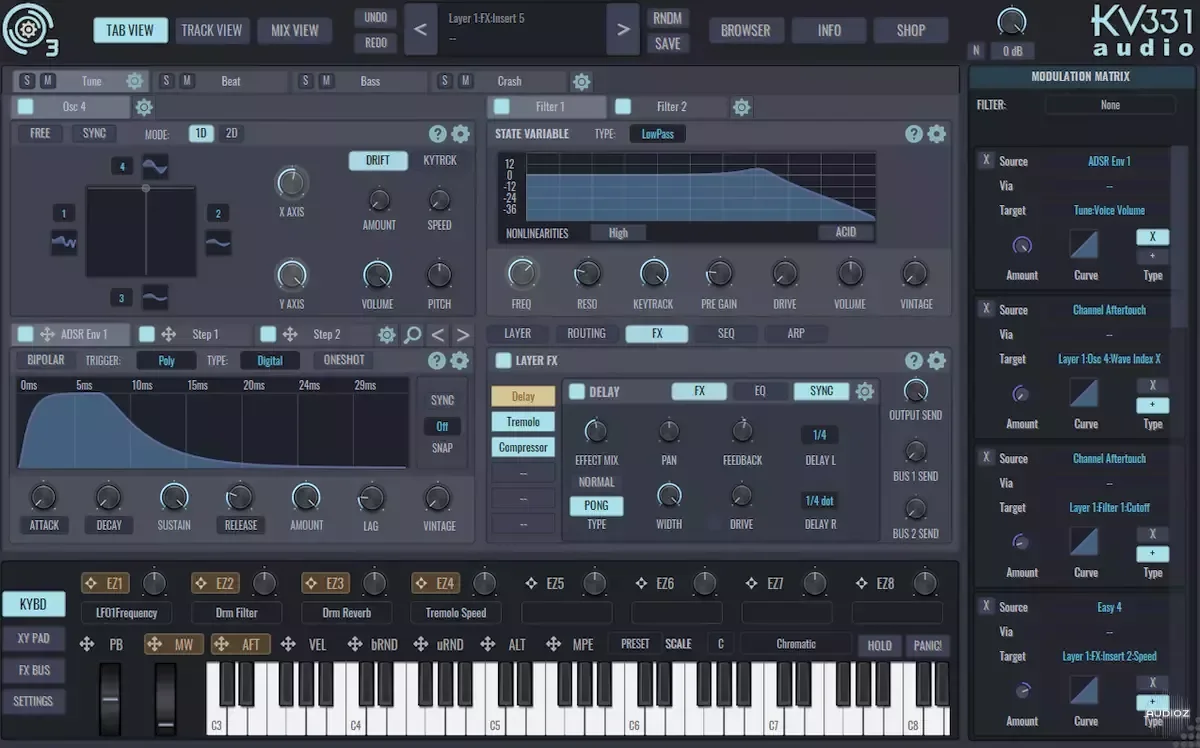The width and height of the screenshot is (1200, 748).
Task: Click move handle icon beside PB
Action: [x=87, y=645]
